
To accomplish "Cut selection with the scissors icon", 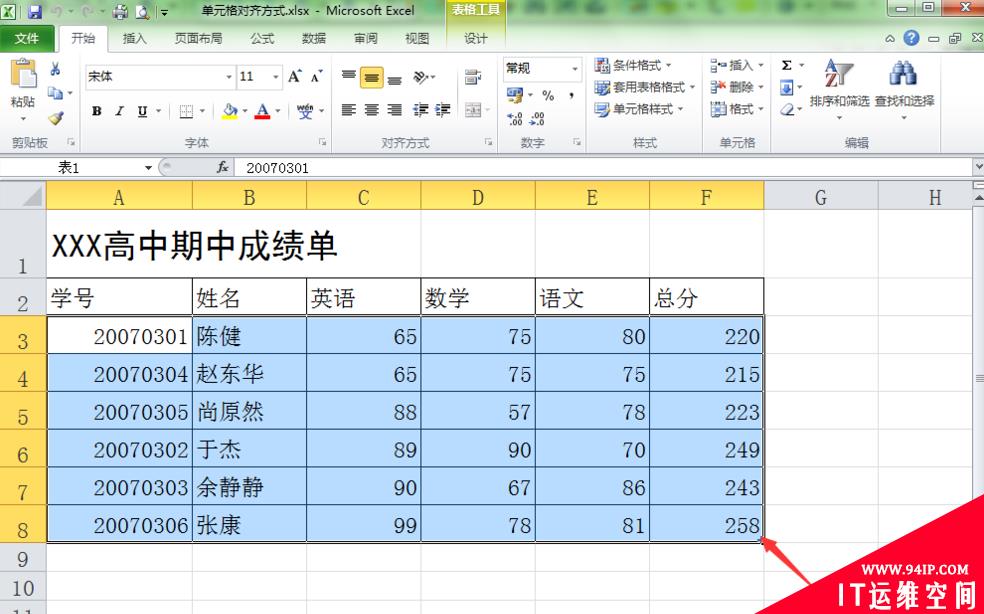I will (55, 69).
